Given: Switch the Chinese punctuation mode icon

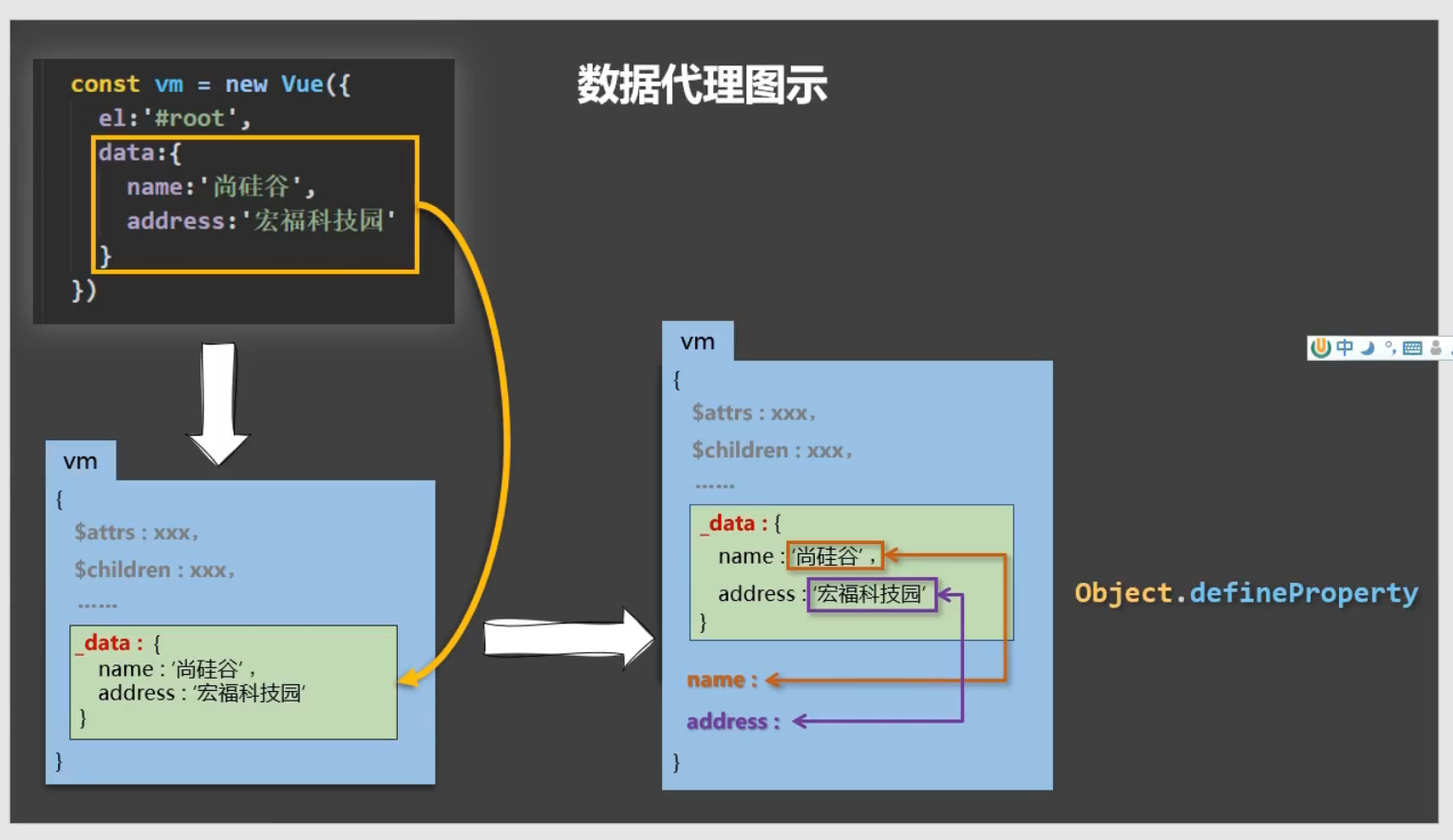Looking at the screenshot, I should pos(1390,347).
